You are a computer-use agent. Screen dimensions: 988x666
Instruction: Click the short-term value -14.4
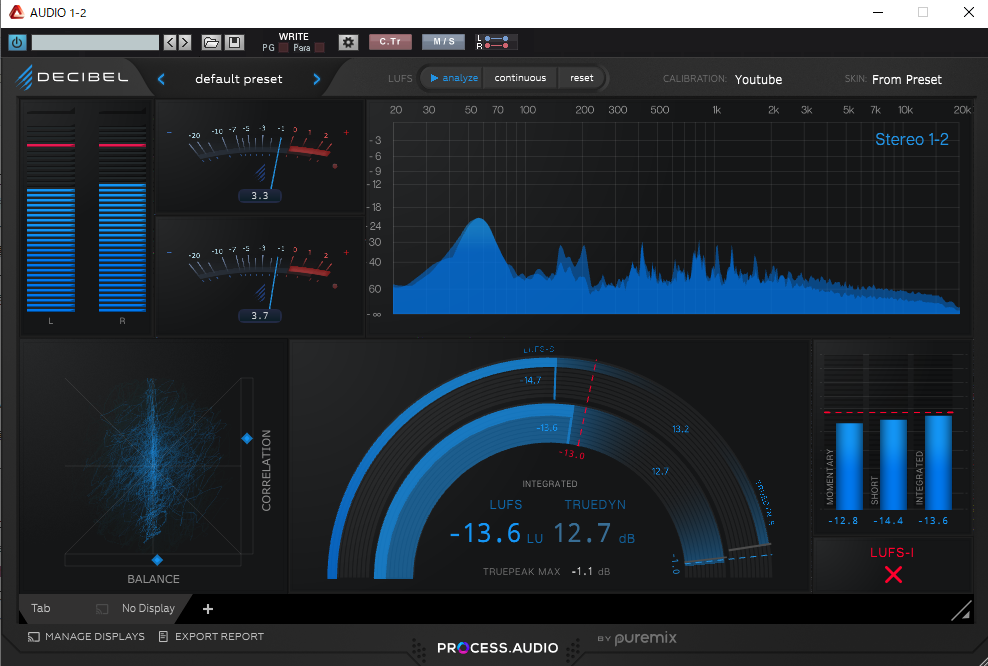tap(888, 521)
